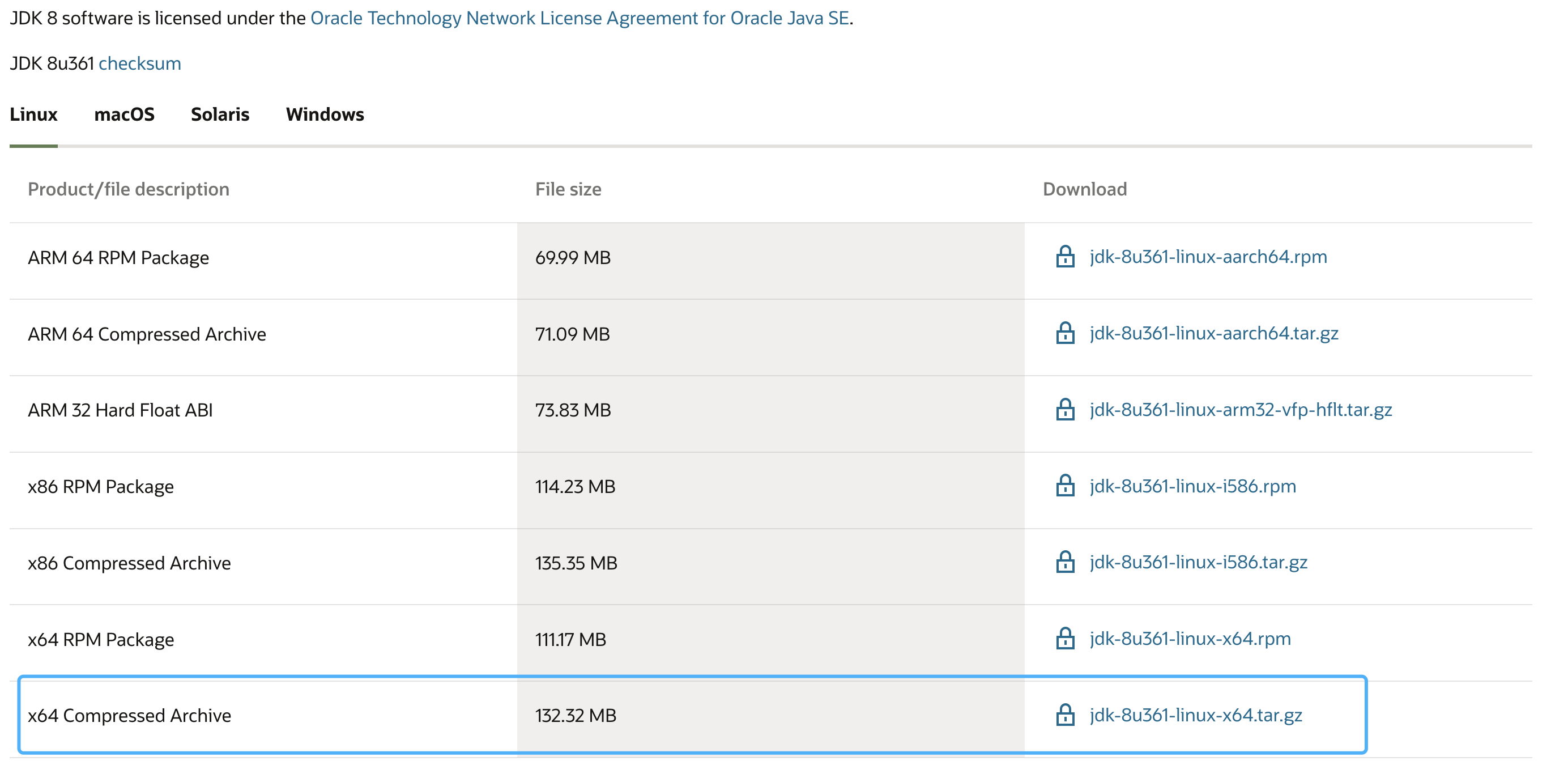Viewport: 1568px width, 782px height.
Task: Download jdk-8u361-linux-x64.rpm
Action: pos(1190,638)
